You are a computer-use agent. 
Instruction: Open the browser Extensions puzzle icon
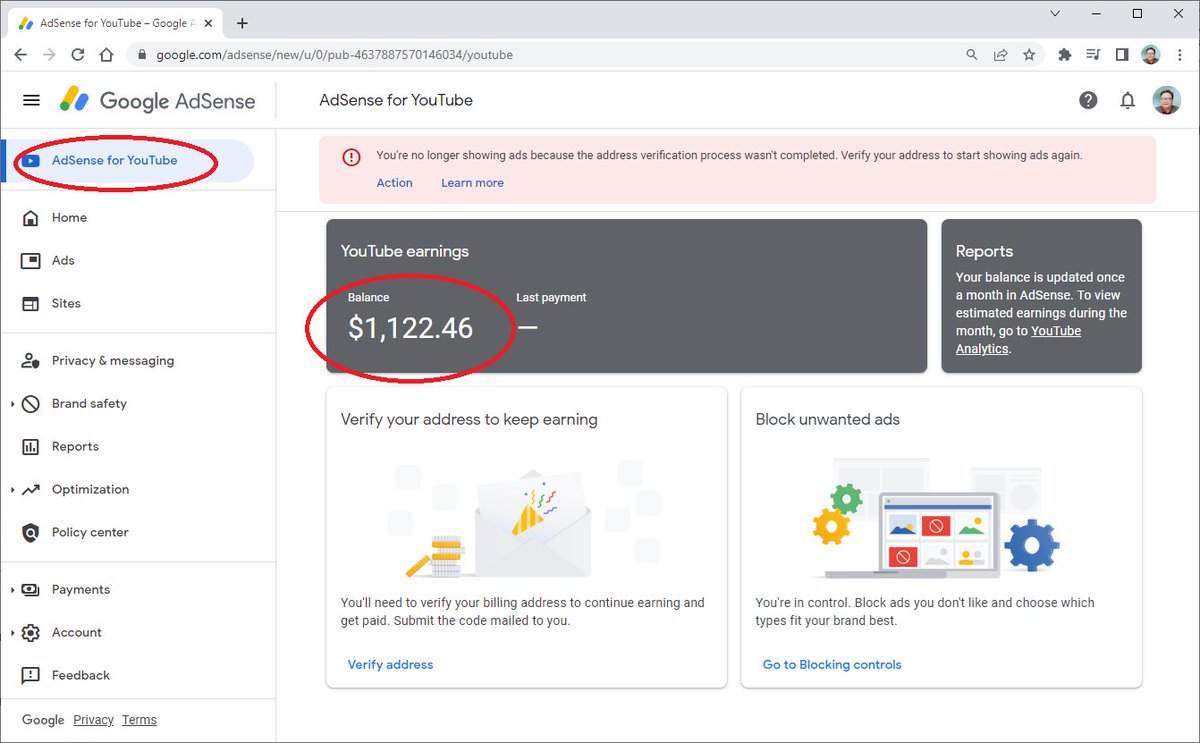click(1064, 55)
